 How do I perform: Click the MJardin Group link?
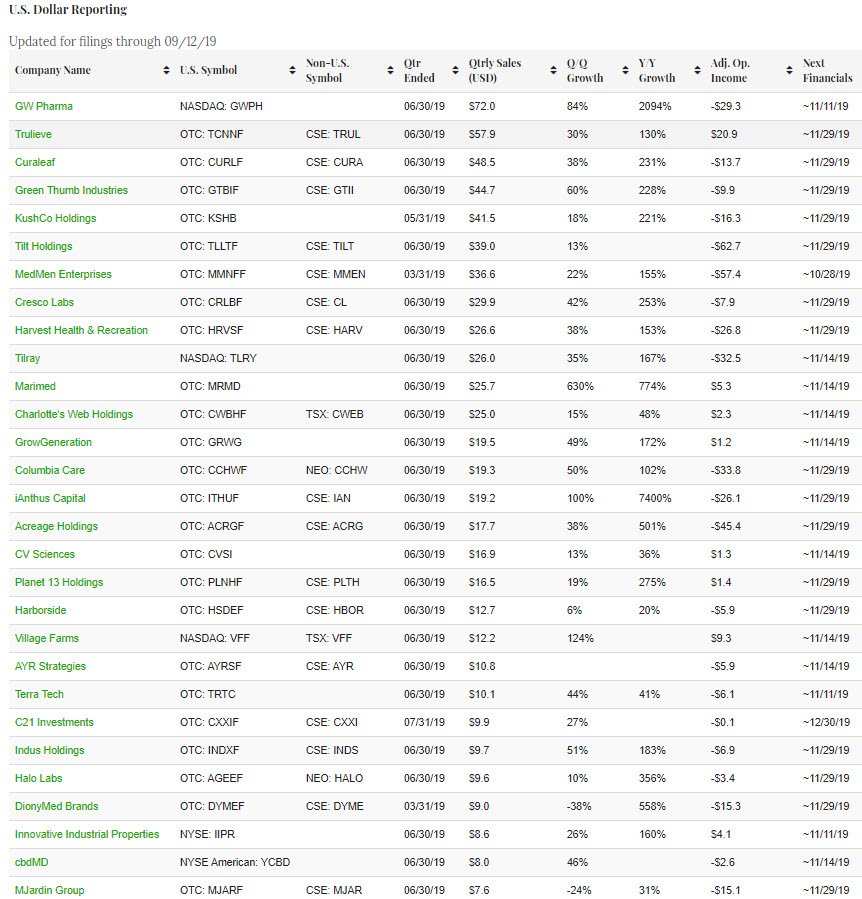pos(50,890)
